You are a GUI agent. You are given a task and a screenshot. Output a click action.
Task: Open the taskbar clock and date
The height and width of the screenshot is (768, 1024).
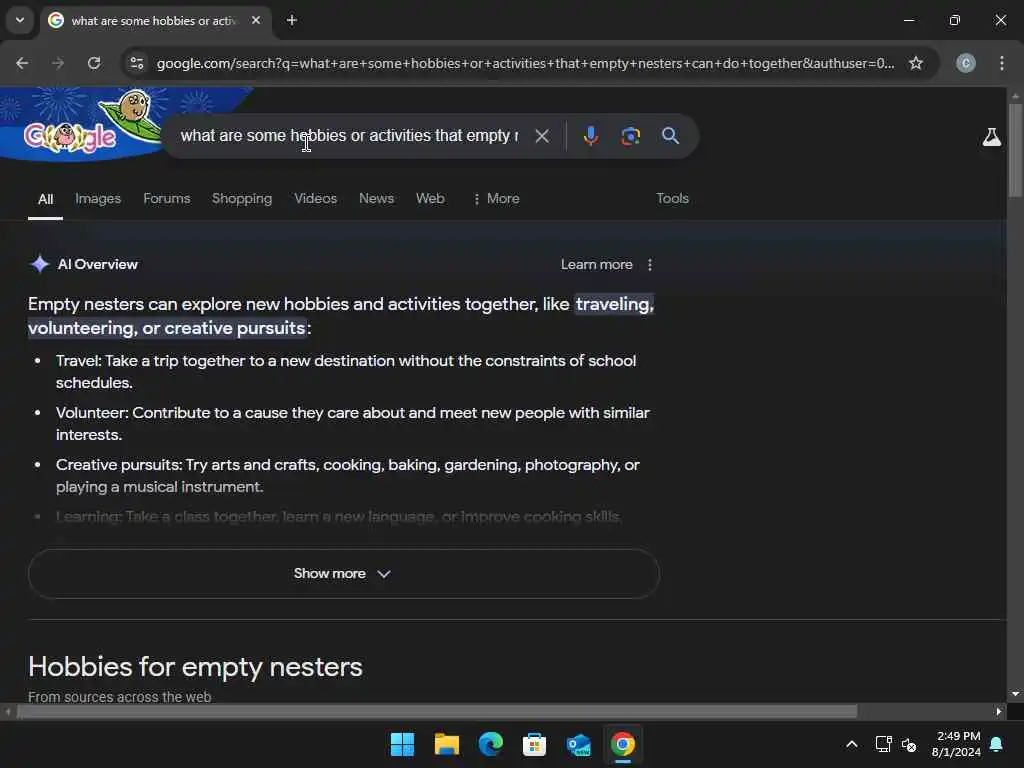(956, 744)
